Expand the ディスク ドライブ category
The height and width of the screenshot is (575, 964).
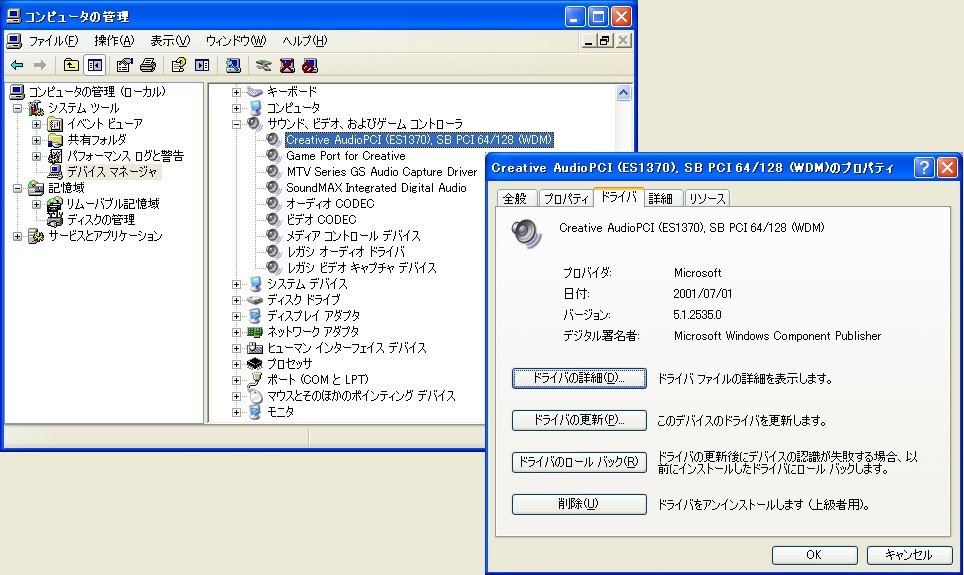[236, 300]
